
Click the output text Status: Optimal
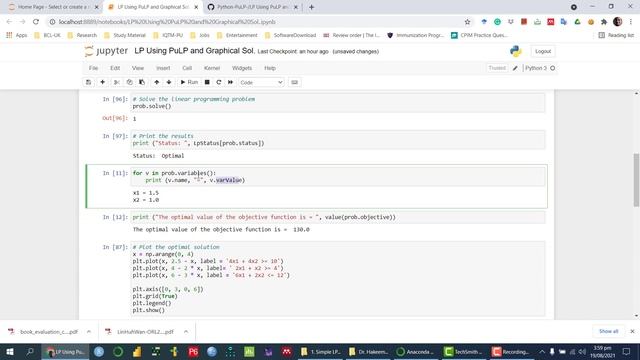(158, 156)
